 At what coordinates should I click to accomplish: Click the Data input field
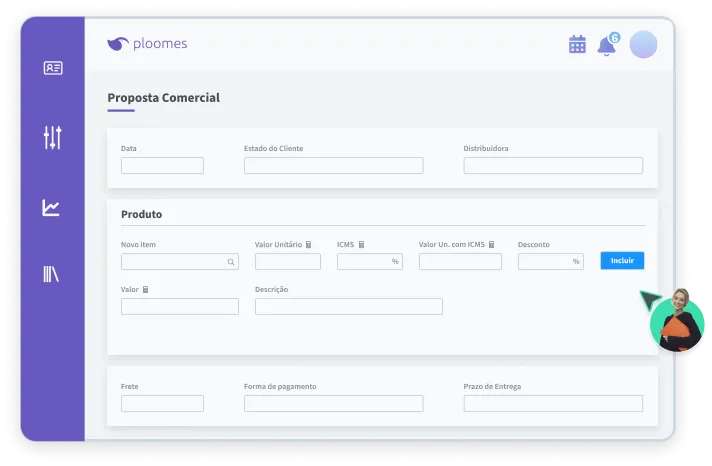[x=162, y=165]
